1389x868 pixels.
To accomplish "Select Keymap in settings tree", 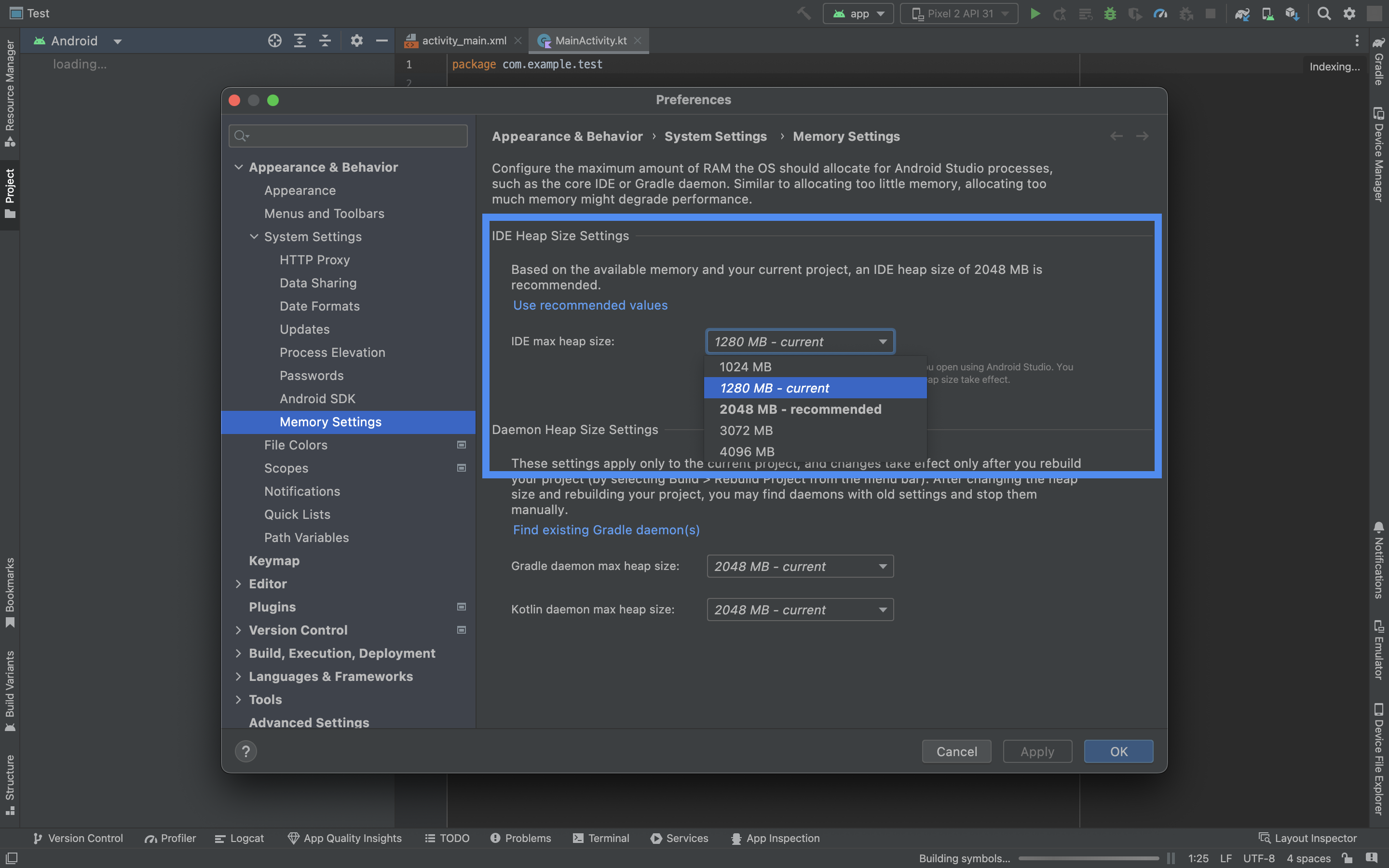I will point(348,561).
